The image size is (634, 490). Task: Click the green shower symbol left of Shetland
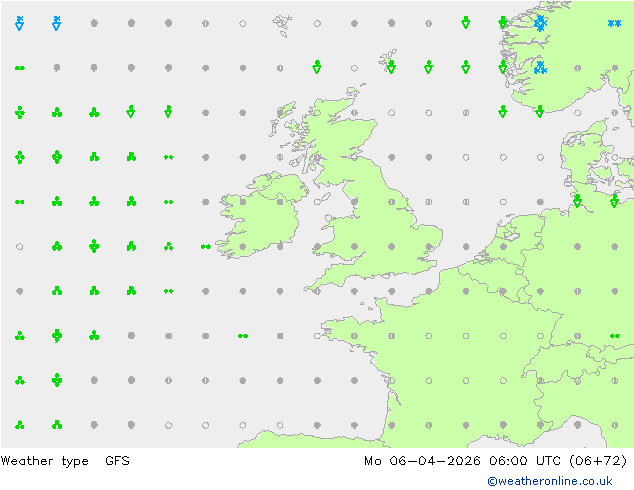point(317,67)
